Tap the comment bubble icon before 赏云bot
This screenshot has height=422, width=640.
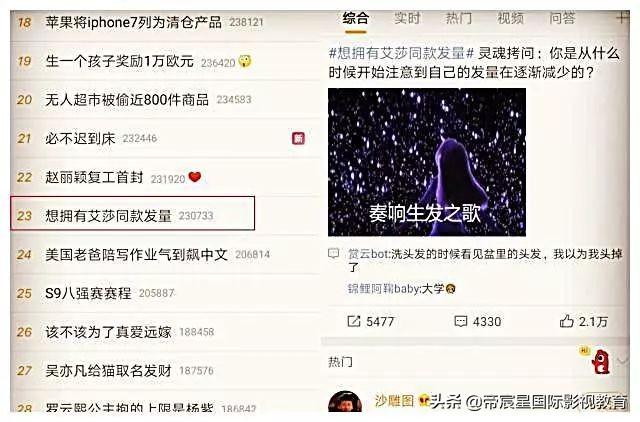point(333,253)
